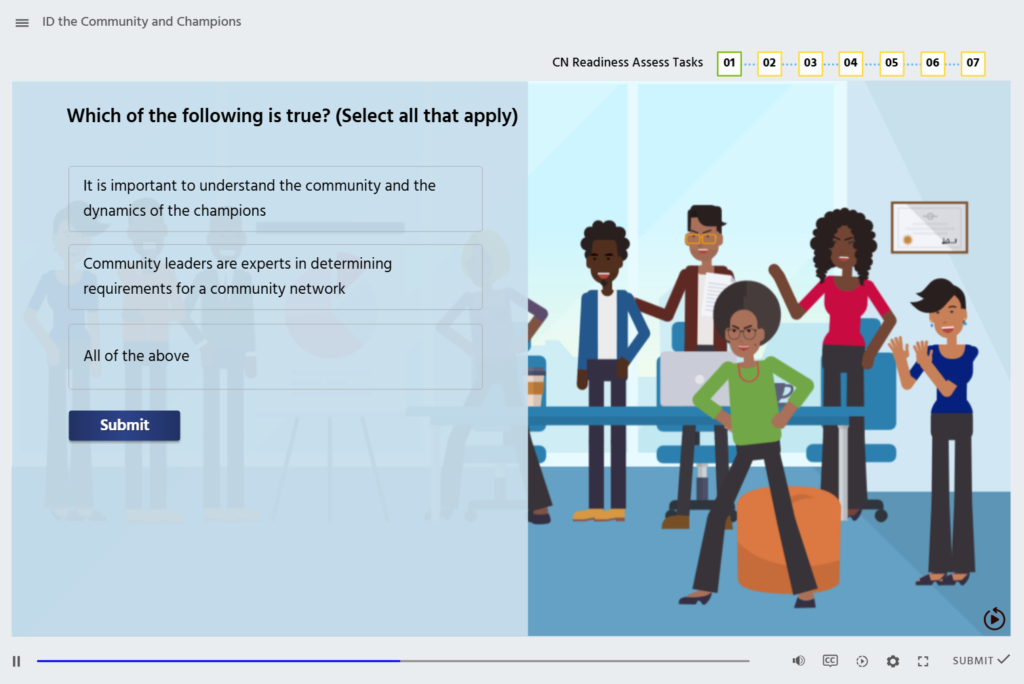Mute the course audio volume
Image resolution: width=1024 pixels, height=684 pixels.
(x=798, y=660)
